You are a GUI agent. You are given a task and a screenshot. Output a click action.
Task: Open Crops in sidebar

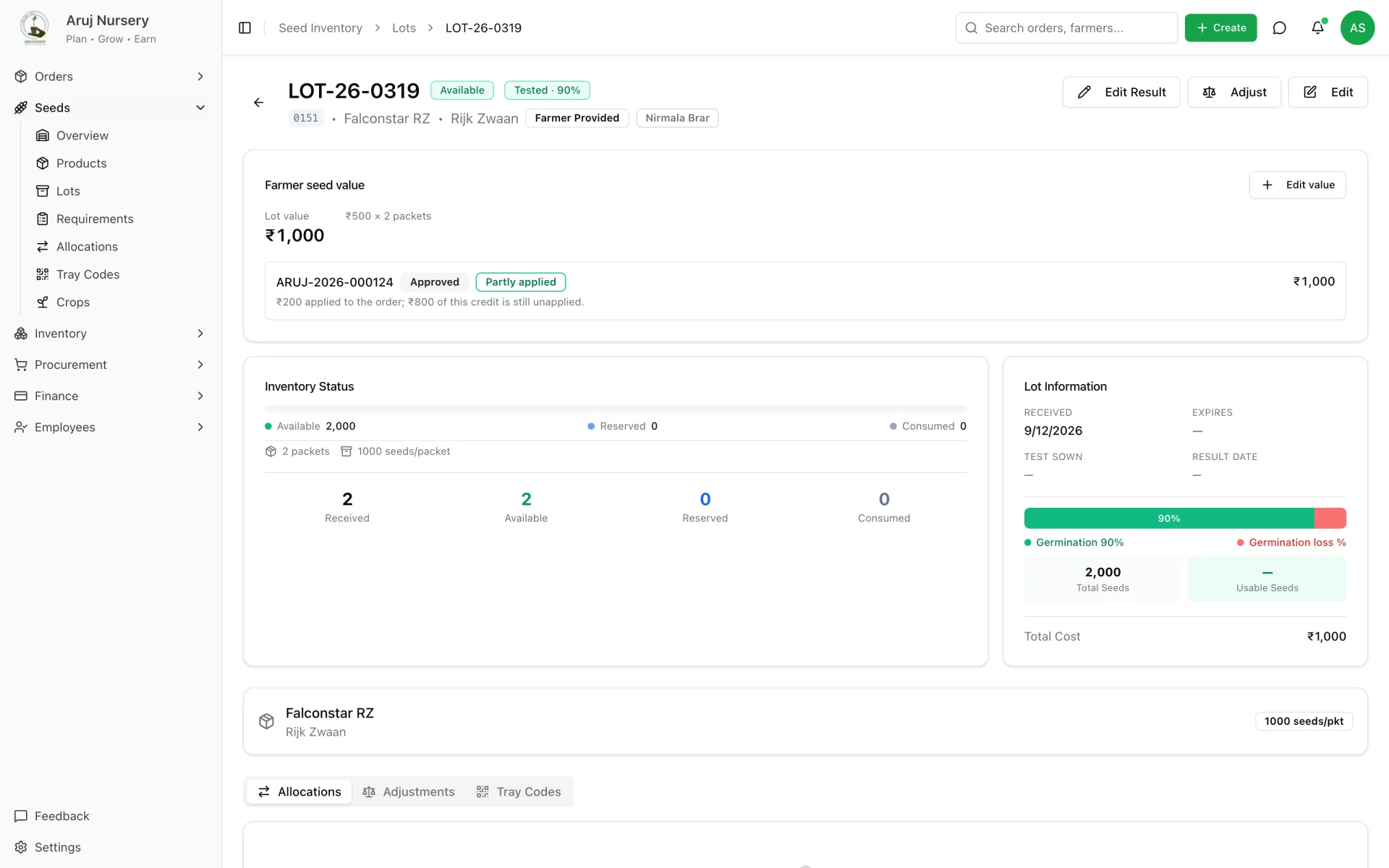pyautogui.click(x=72, y=302)
